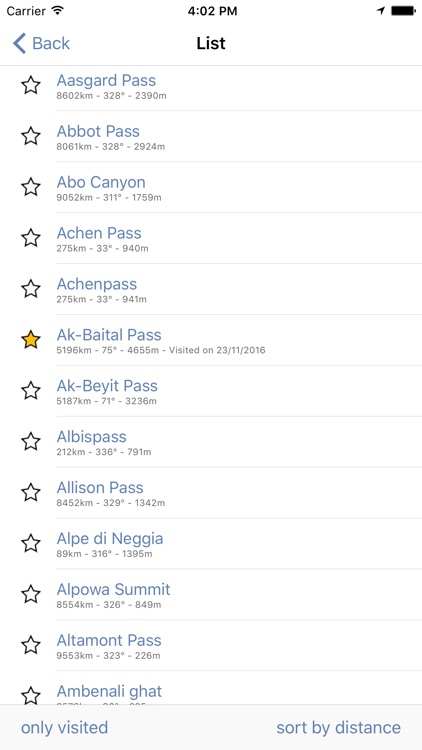
Task: Switch to sort by distance
Action: [x=339, y=728]
